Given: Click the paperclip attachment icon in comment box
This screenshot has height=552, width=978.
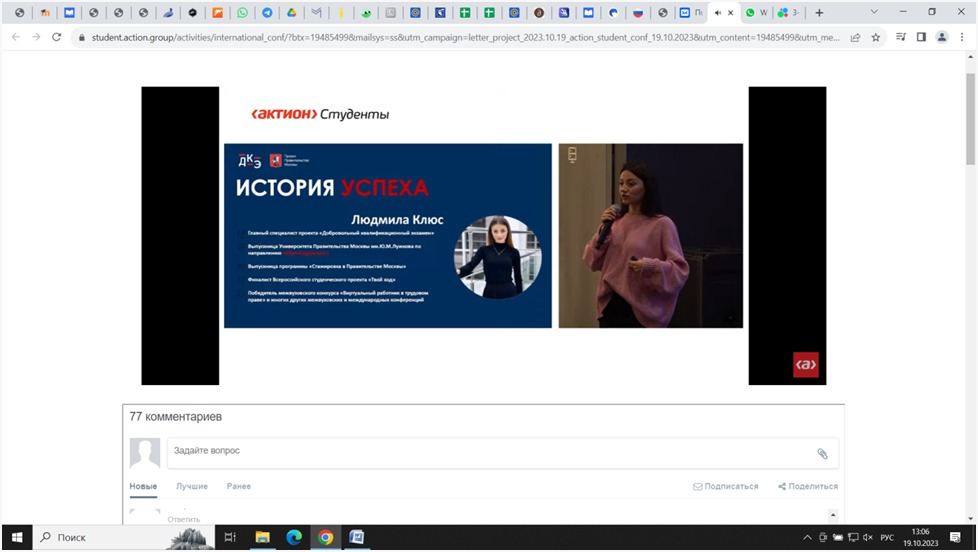Looking at the screenshot, I should click(x=822, y=453).
